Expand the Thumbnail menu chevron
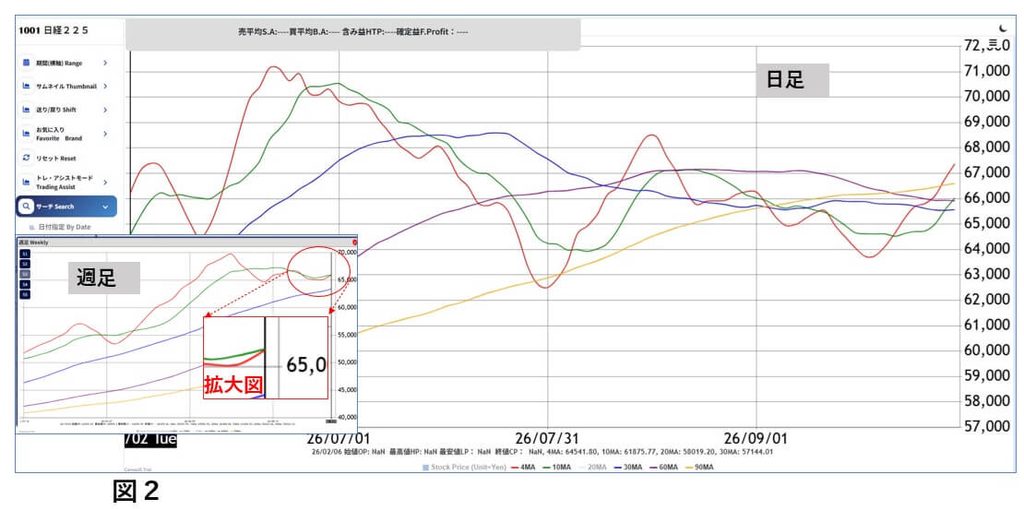 tap(105, 86)
